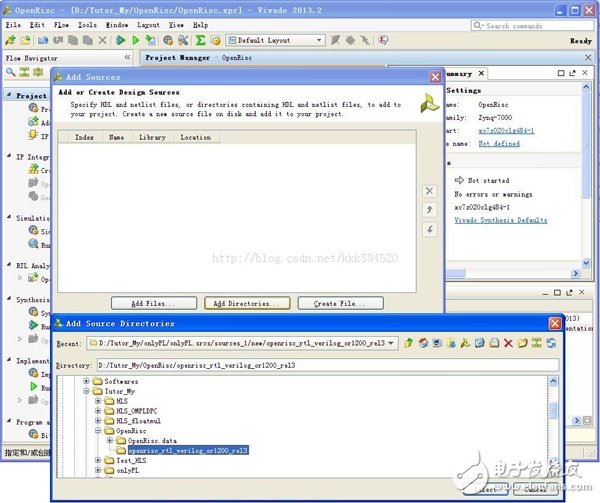The image size is (600, 503).
Task: Click the move-up arrow beside the sources table
Action: (430, 210)
